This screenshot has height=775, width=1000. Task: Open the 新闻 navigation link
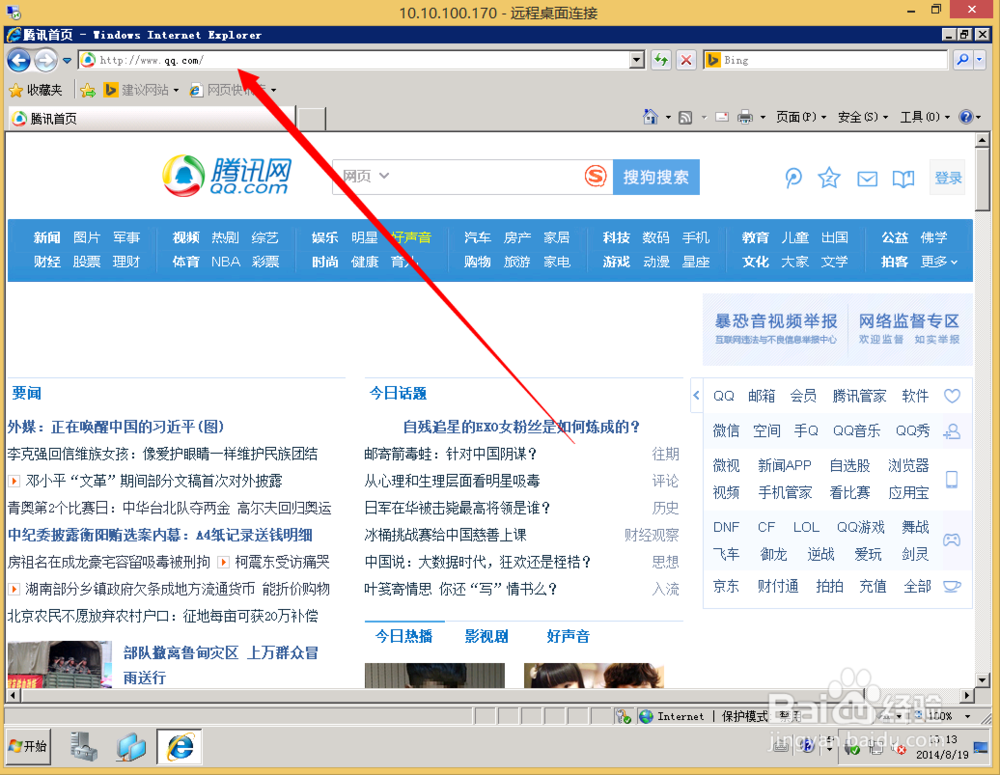47,237
